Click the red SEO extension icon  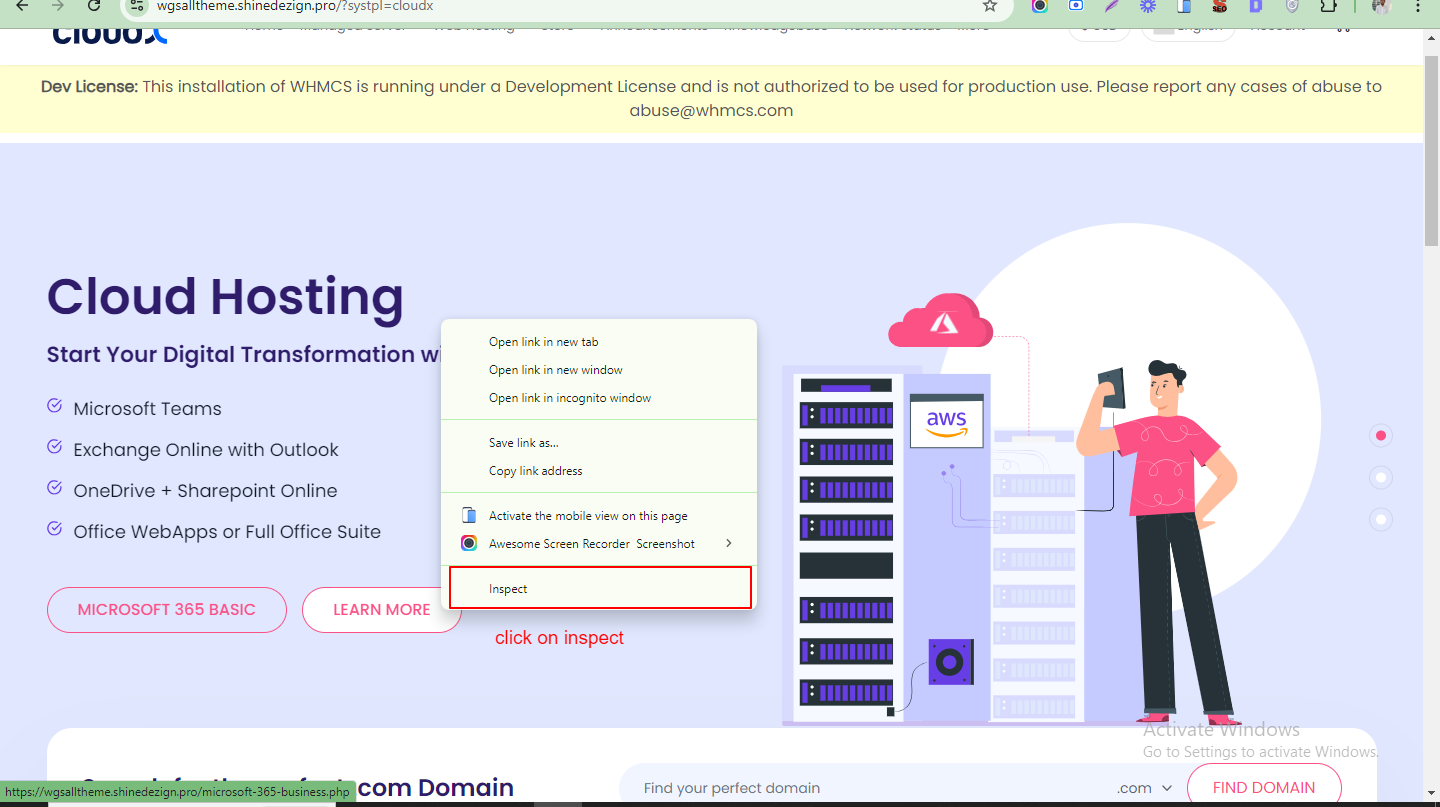pos(1219,6)
